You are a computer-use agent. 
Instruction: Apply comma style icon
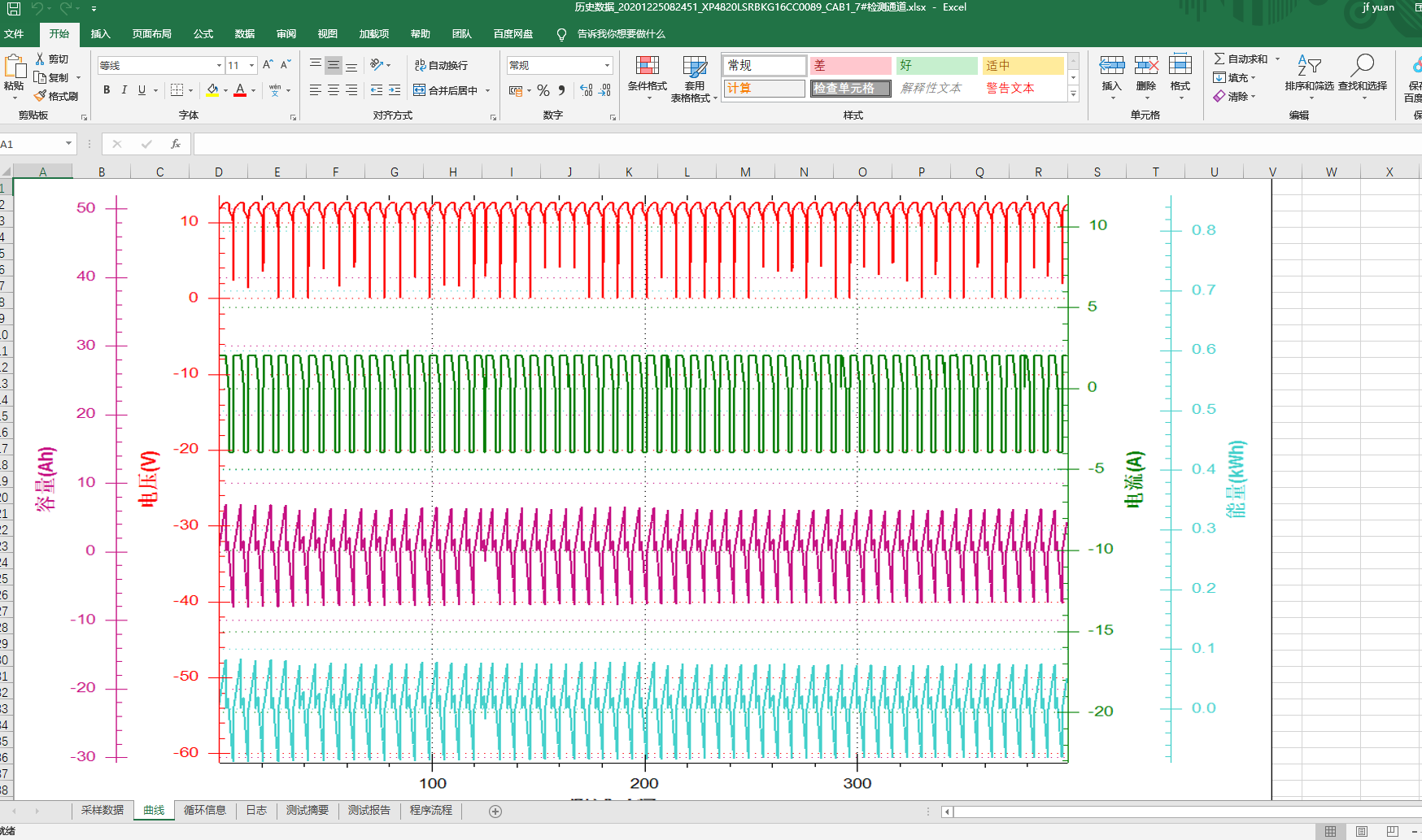tap(561, 90)
